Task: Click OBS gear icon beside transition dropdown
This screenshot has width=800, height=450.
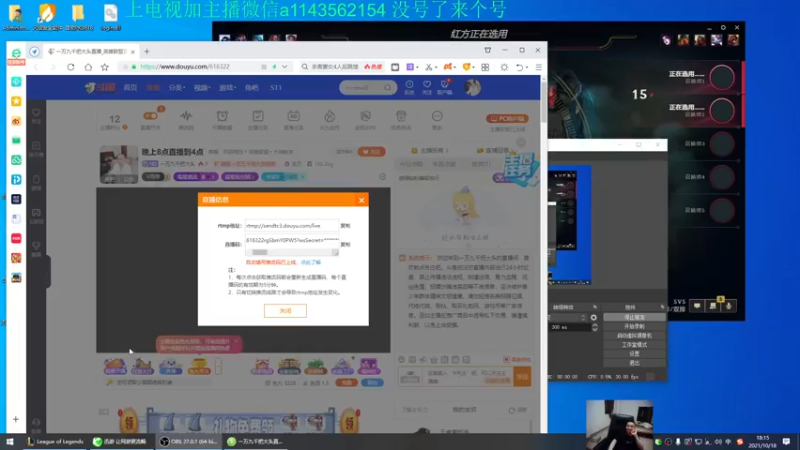Action: pyautogui.click(x=593, y=317)
